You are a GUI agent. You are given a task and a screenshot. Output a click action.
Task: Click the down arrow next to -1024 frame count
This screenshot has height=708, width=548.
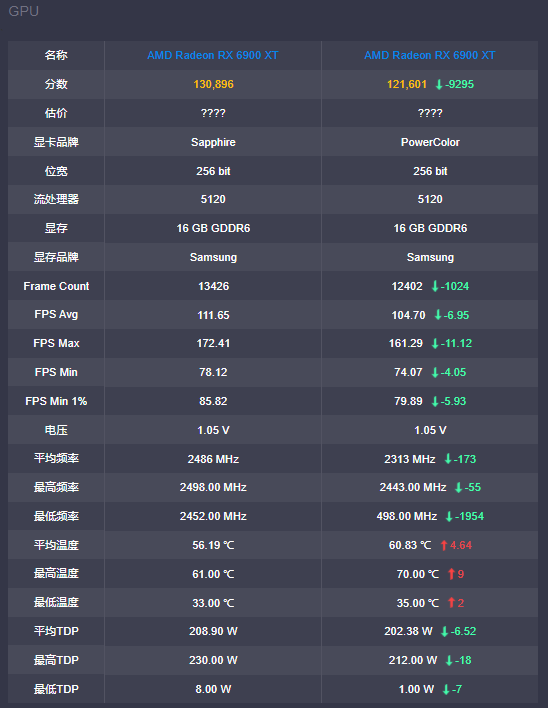435,286
